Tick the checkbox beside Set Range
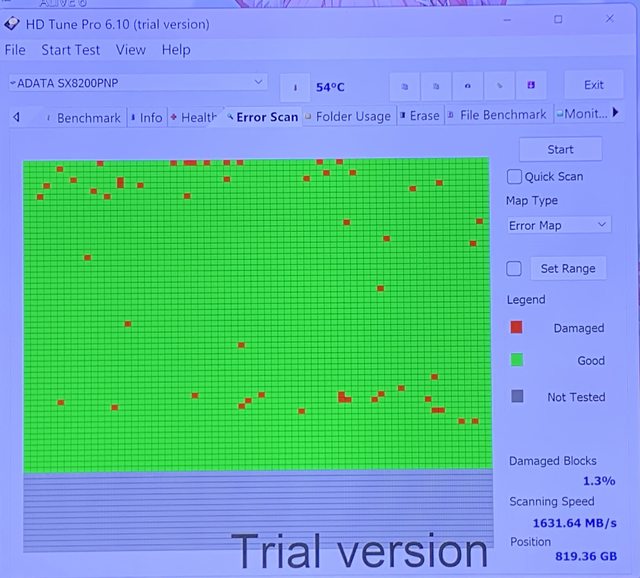640x578 pixels. coord(514,268)
